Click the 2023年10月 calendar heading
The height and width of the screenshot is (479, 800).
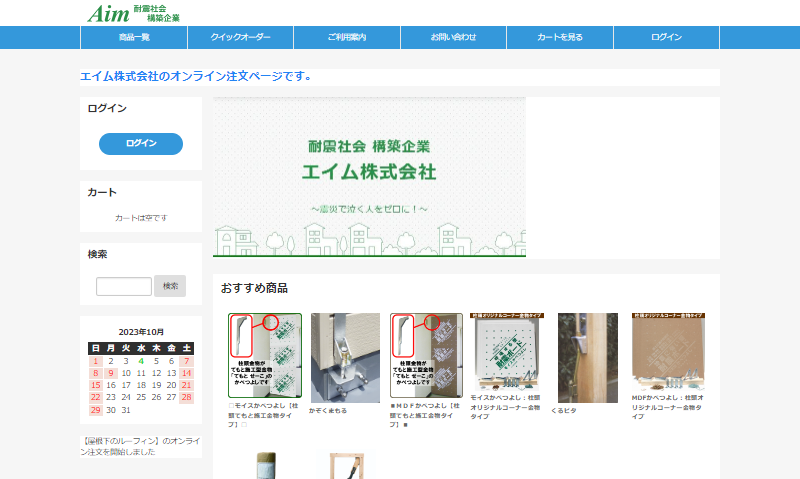pyautogui.click(x=141, y=332)
